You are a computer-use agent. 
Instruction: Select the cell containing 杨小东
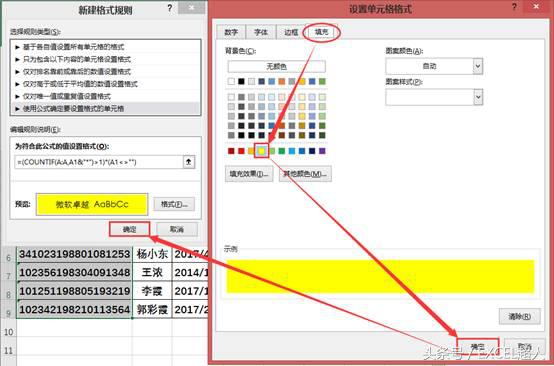pyautogui.click(x=152, y=254)
